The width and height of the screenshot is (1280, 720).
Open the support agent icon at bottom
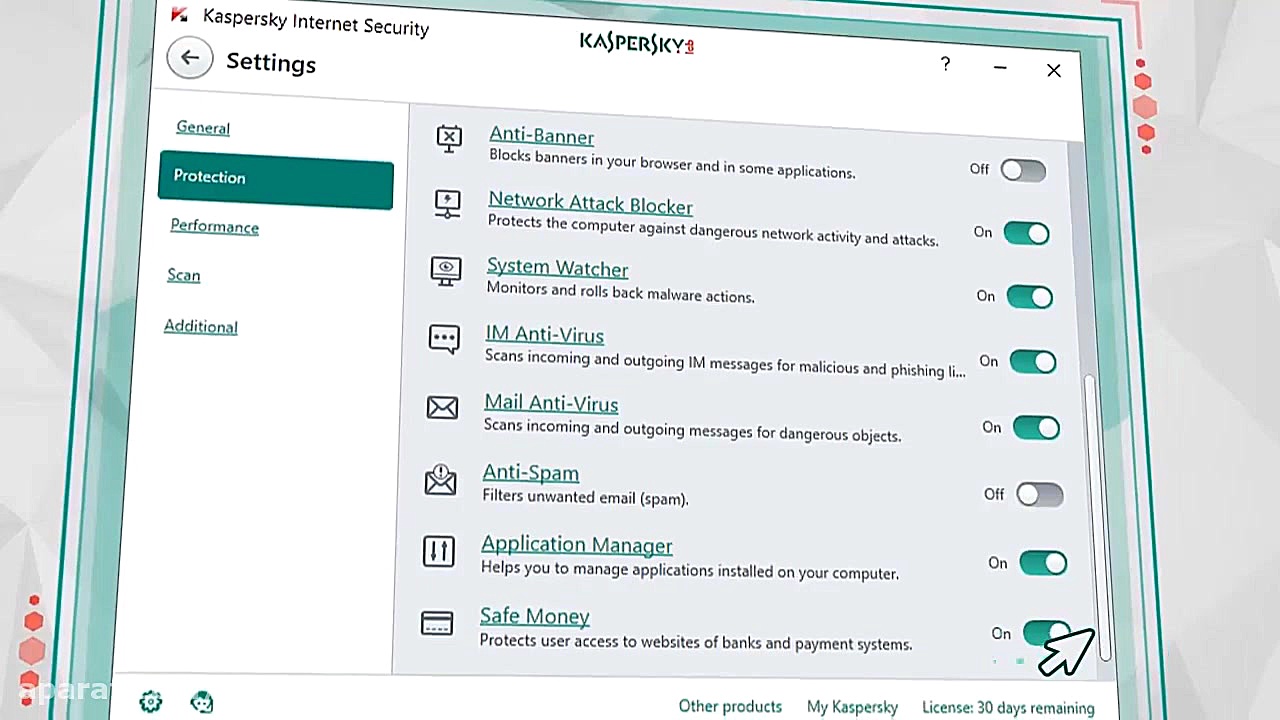point(202,702)
